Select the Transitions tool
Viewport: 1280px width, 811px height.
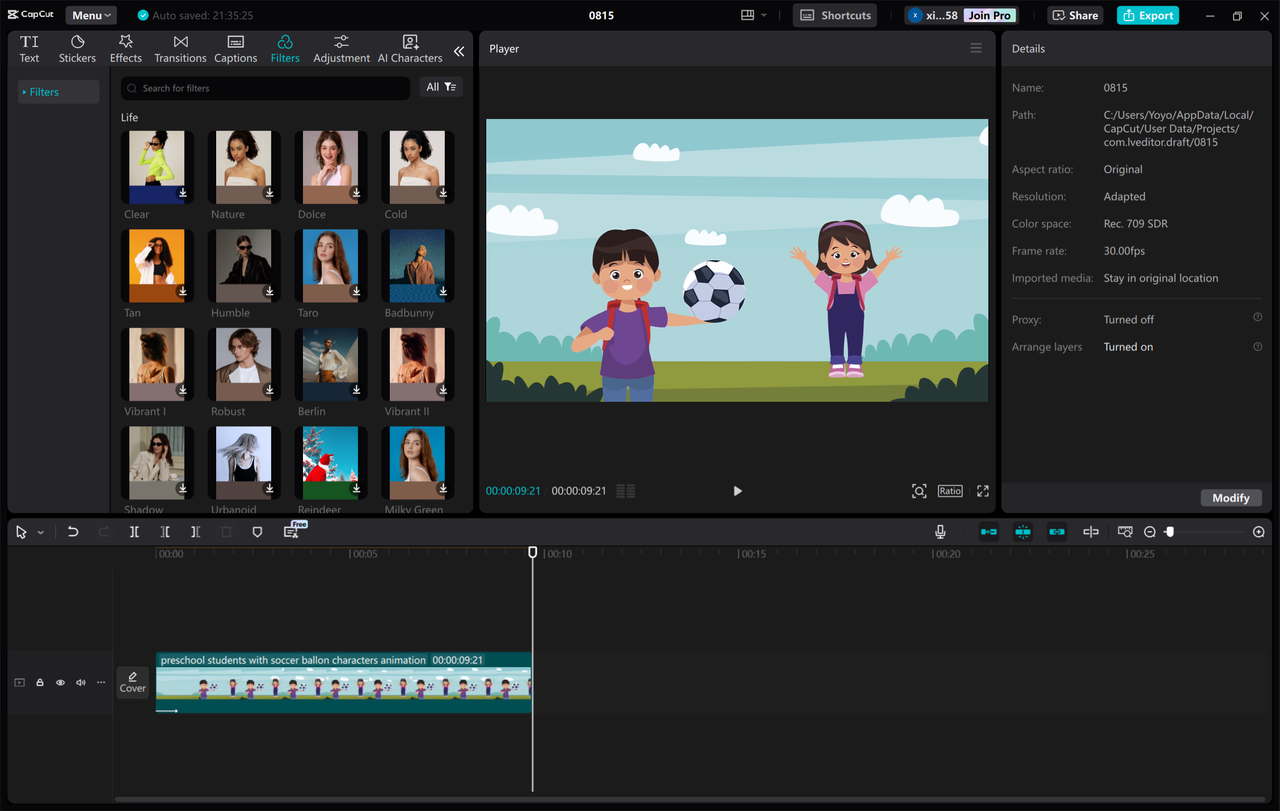click(180, 48)
